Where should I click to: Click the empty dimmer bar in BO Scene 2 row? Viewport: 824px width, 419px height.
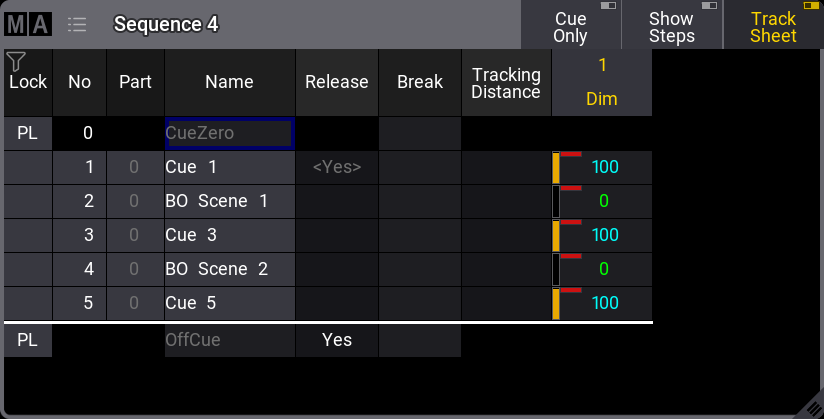[557, 270]
